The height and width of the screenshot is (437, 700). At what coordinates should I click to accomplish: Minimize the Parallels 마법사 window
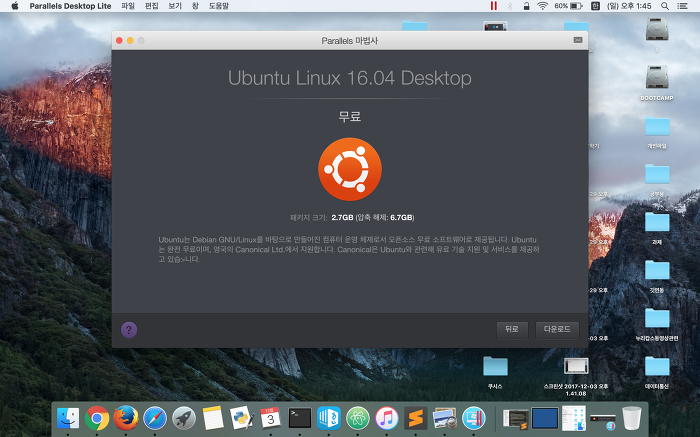point(130,40)
